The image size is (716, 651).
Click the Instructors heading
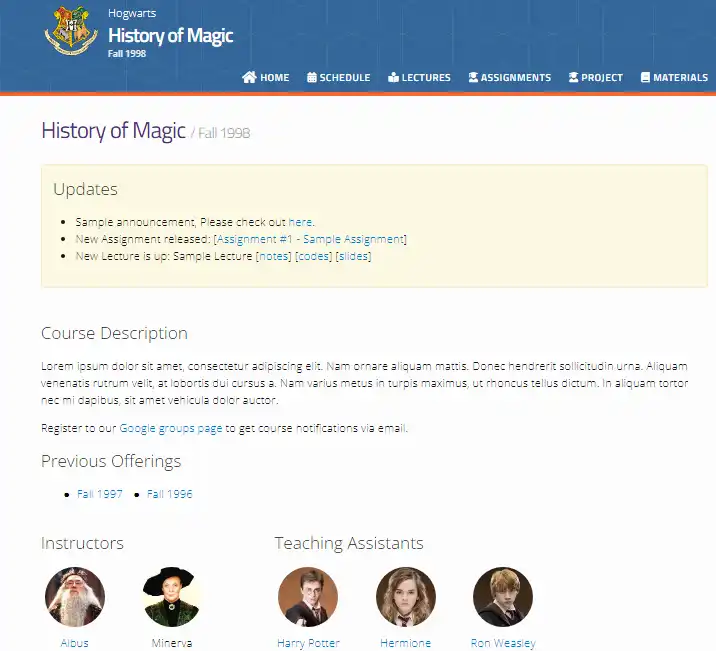82,543
